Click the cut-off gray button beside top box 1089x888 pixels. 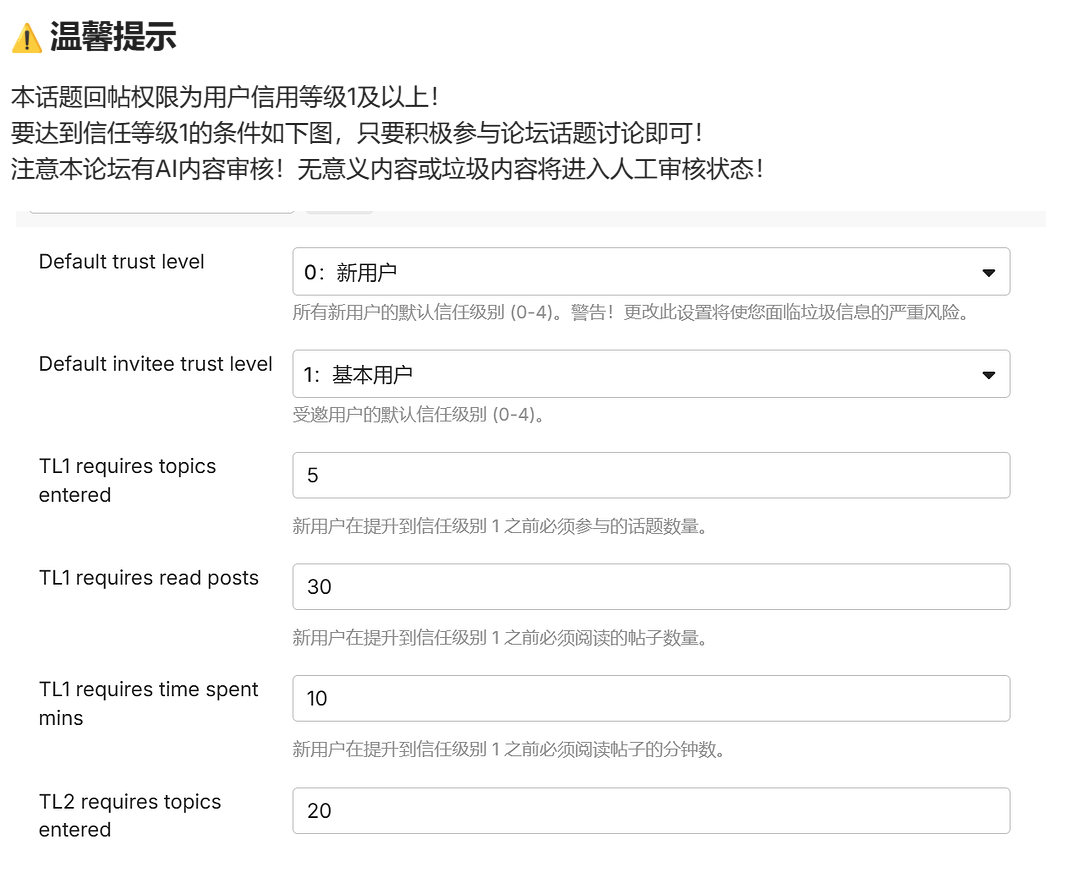339,210
